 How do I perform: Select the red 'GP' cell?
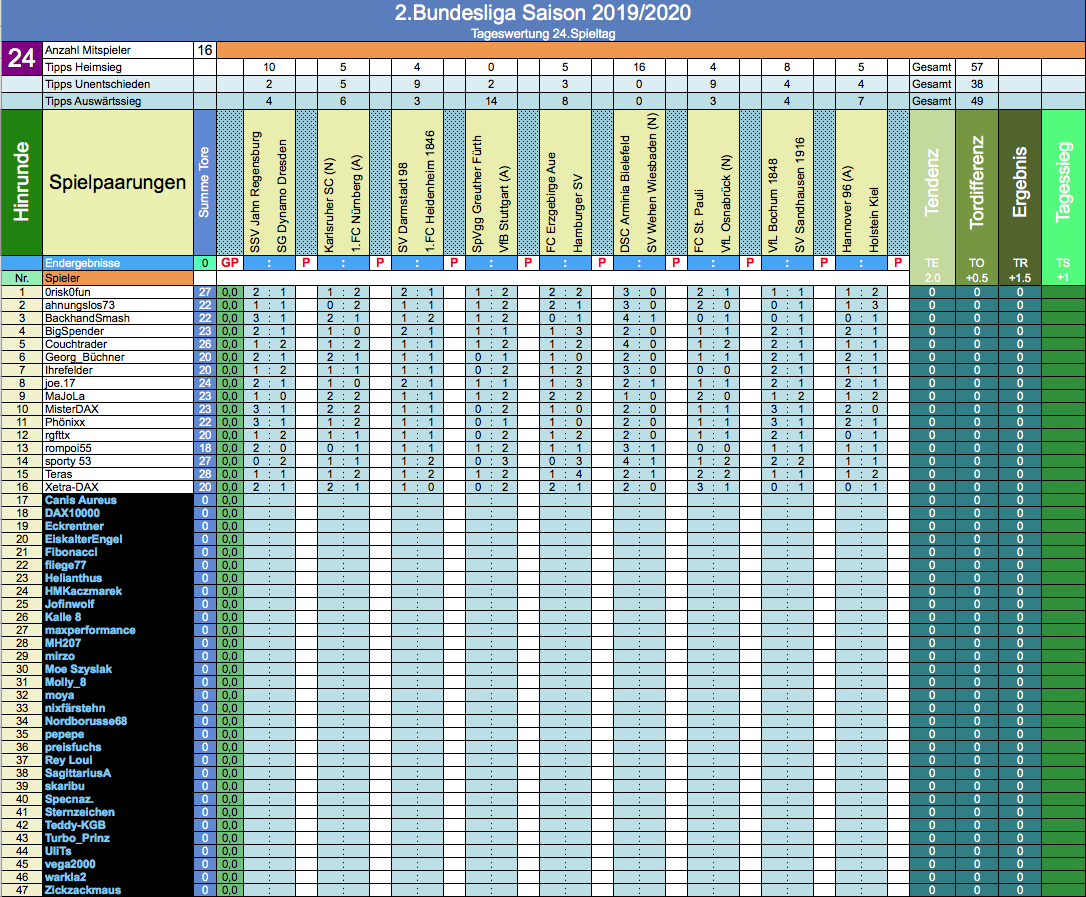pos(230,263)
